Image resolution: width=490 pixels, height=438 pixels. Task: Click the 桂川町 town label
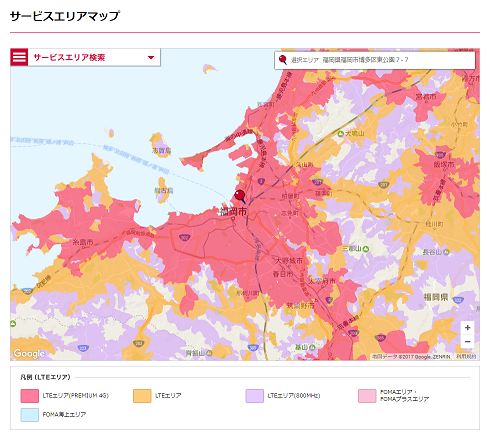(434, 224)
